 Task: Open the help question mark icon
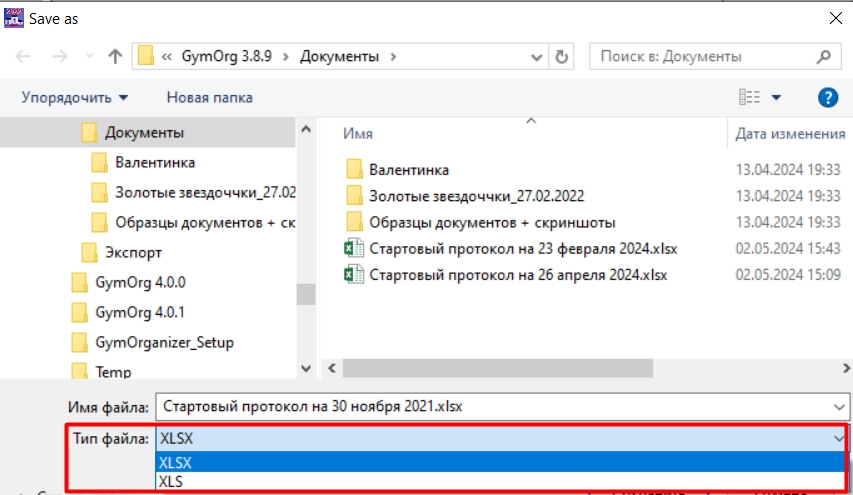pyautogui.click(x=827, y=97)
